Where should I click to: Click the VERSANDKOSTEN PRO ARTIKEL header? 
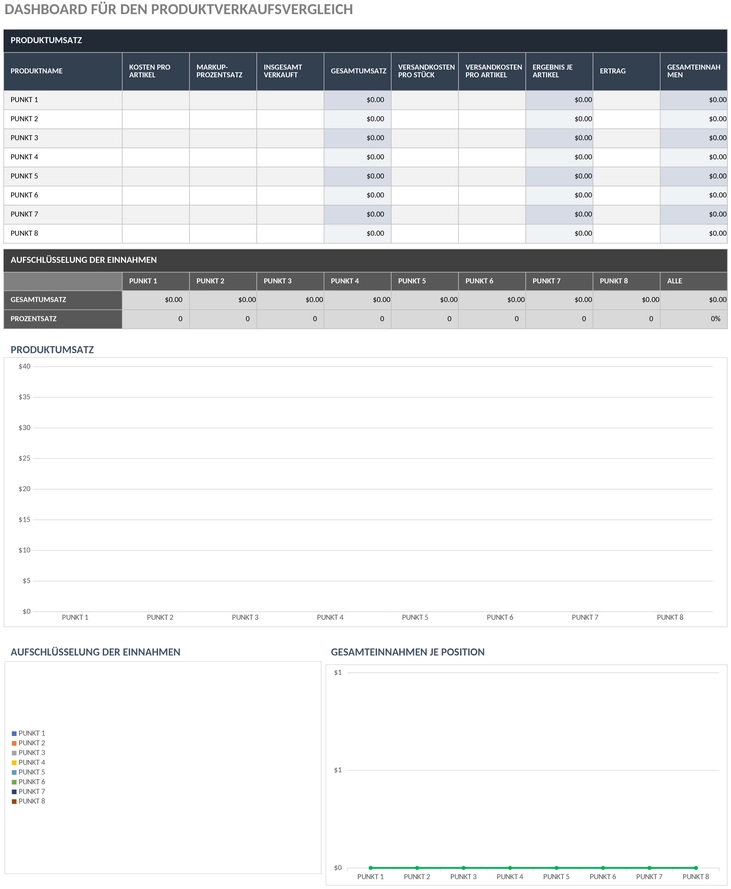pos(492,71)
